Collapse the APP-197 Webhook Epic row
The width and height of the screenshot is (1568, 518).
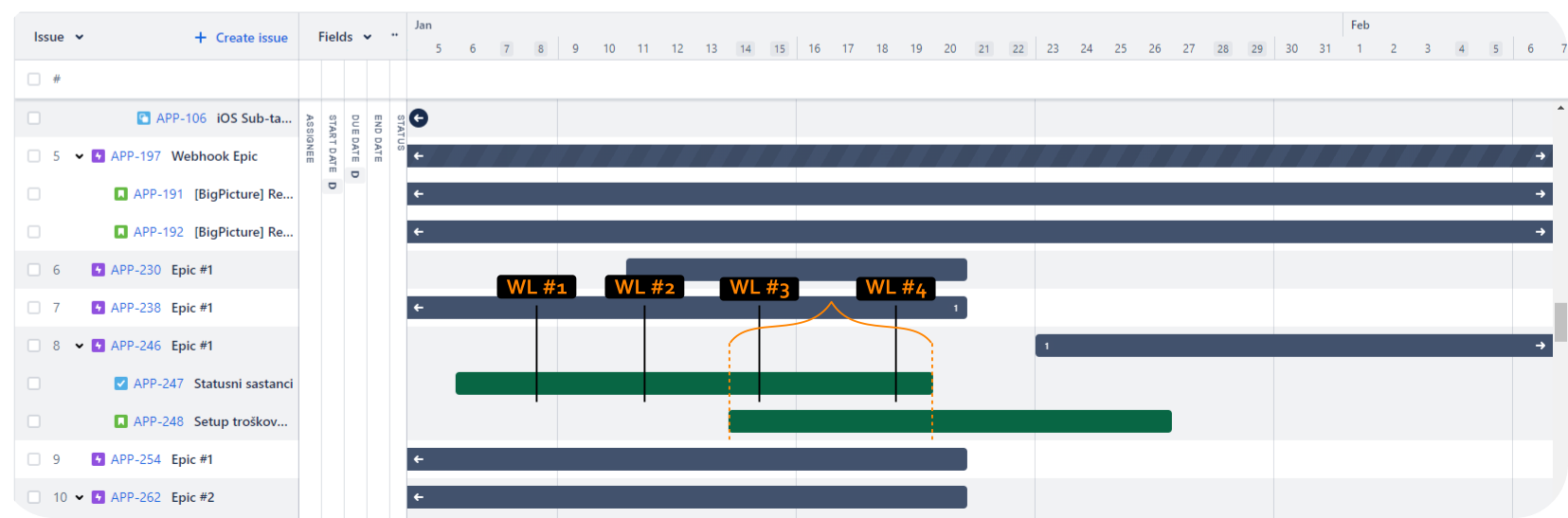point(80,156)
